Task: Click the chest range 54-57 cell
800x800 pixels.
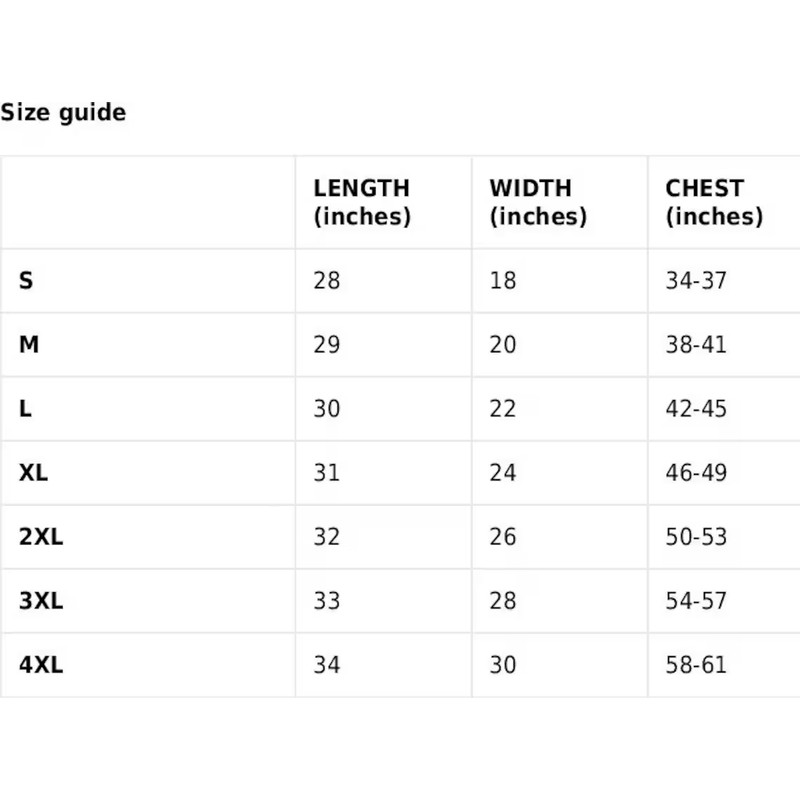Action: coord(696,601)
